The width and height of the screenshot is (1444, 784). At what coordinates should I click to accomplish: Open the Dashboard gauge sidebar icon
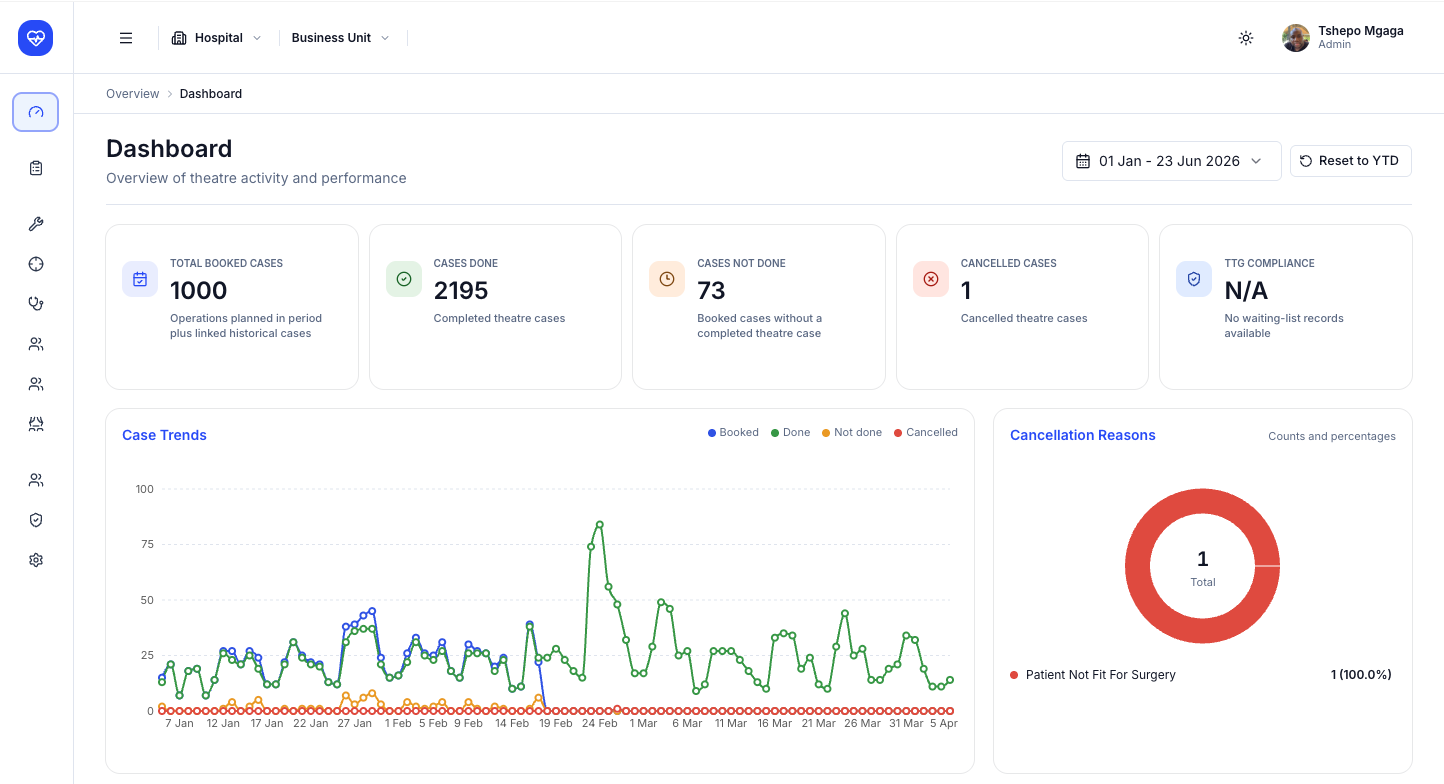click(x=36, y=112)
